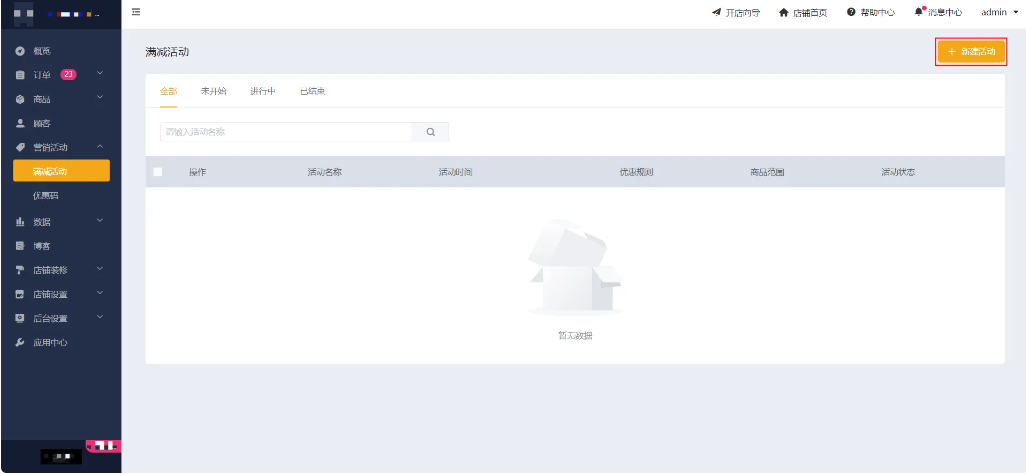
Task: Expand the 商品 menu chevron
Action: (100, 98)
